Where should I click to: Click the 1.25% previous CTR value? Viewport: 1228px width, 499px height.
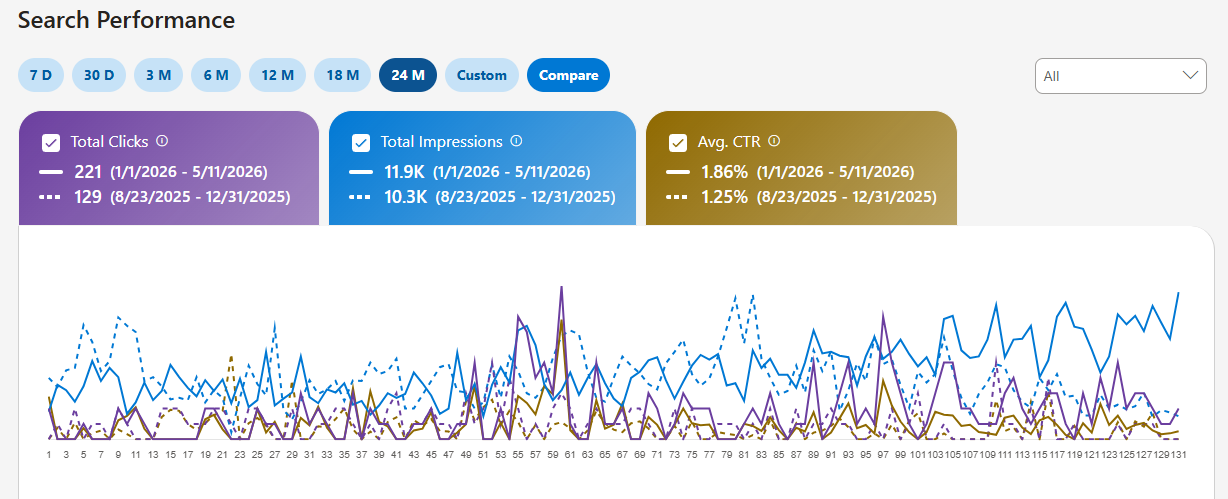tap(725, 197)
